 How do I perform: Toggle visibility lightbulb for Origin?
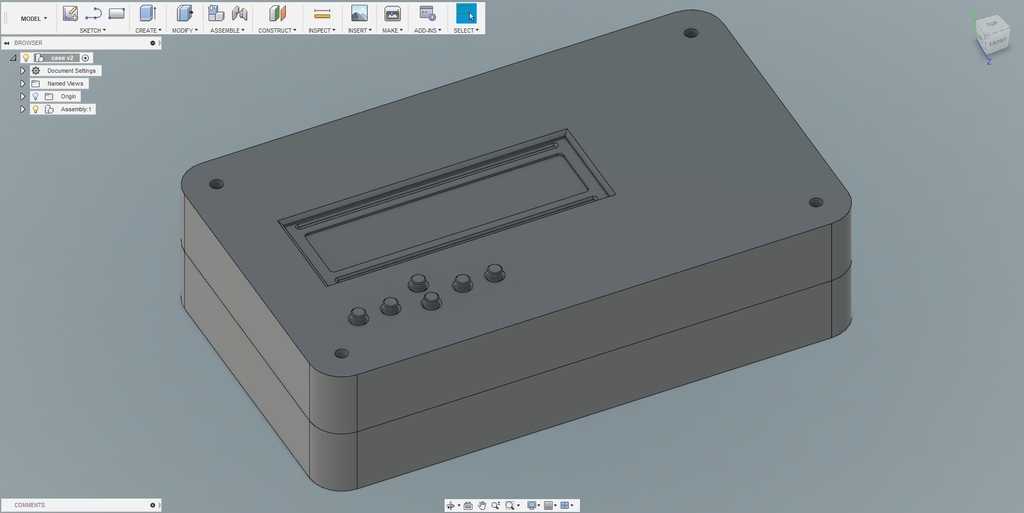[35, 96]
